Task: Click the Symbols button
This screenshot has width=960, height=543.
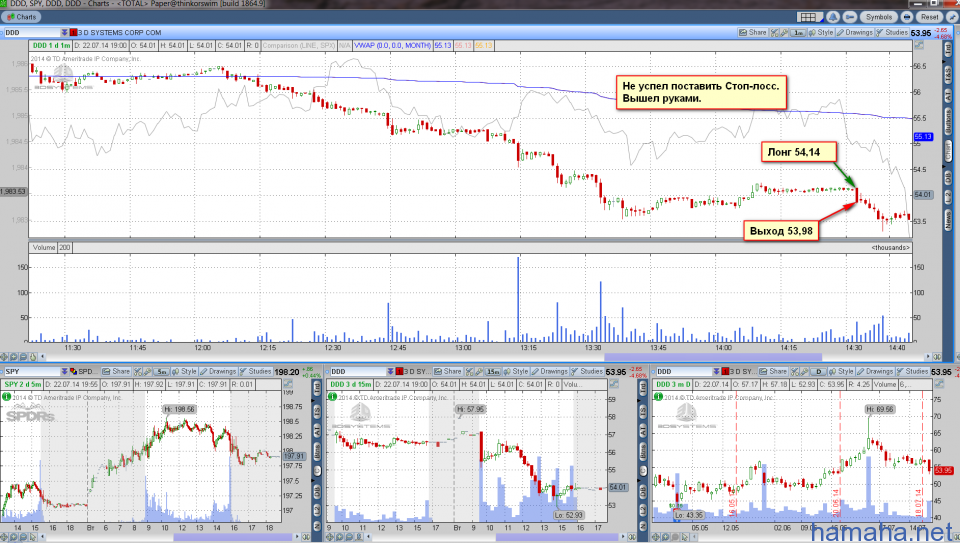Action: (879, 17)
